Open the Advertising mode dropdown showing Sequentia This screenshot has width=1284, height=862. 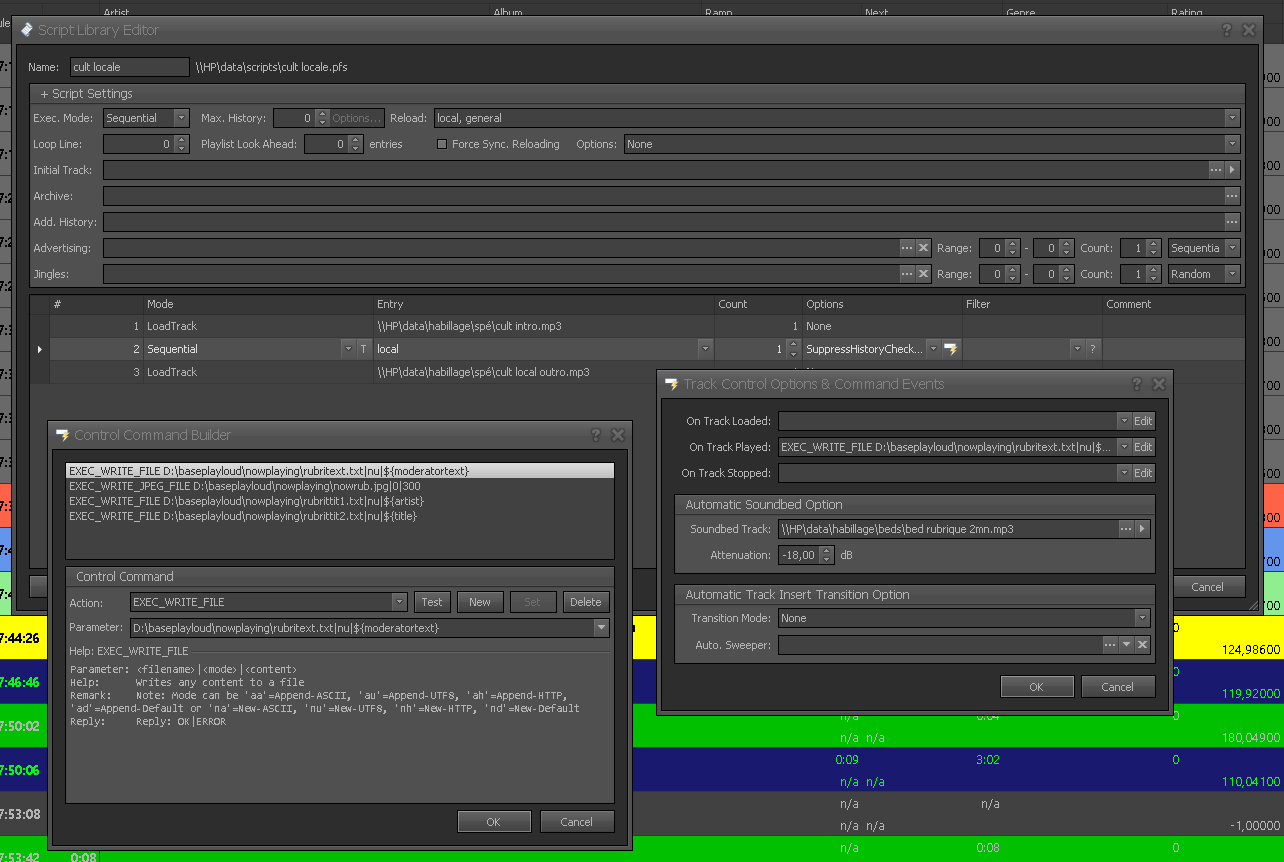pyautogui.click(x=1232, y=248)
